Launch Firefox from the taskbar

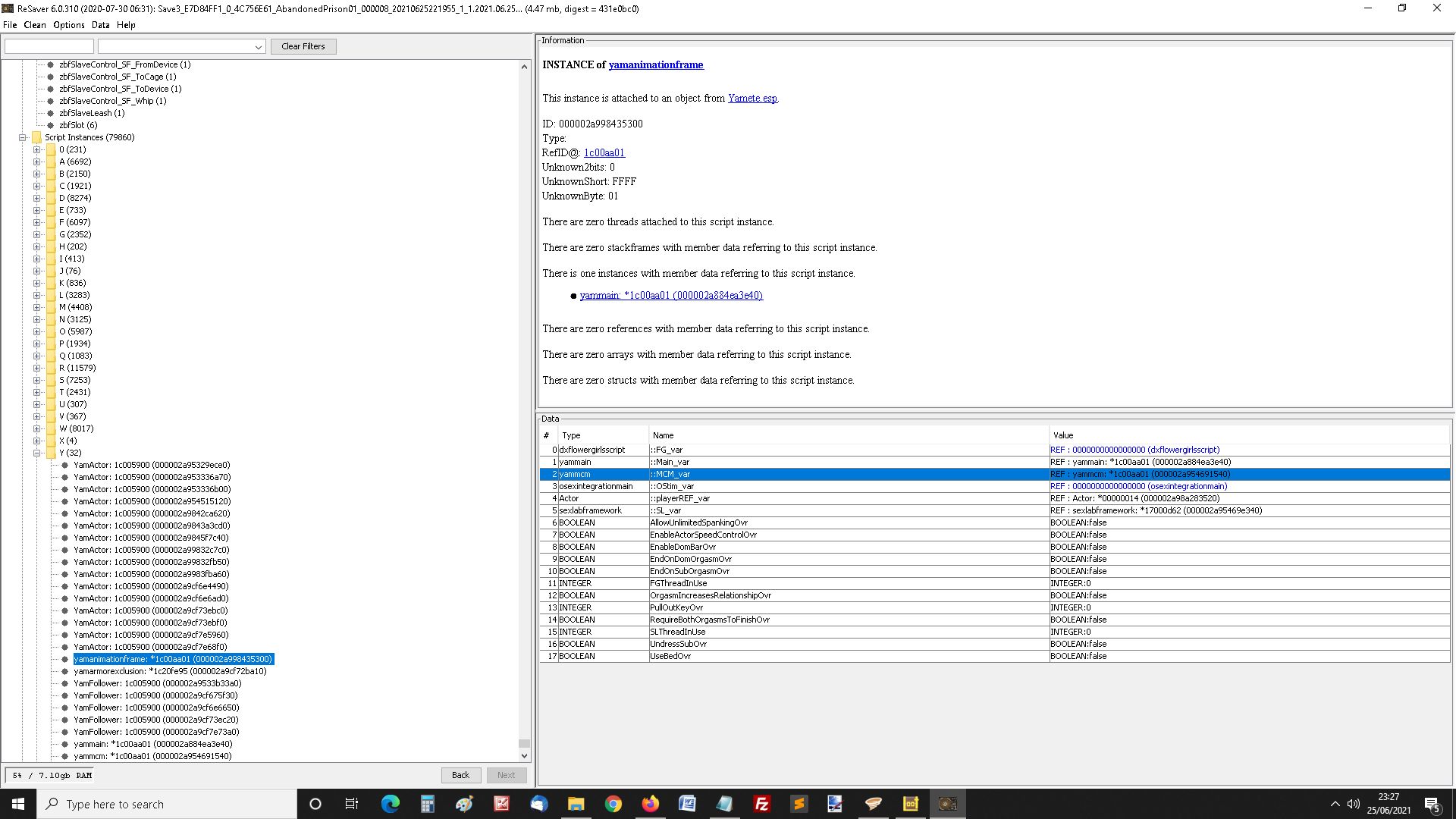[x=650, y=804]
